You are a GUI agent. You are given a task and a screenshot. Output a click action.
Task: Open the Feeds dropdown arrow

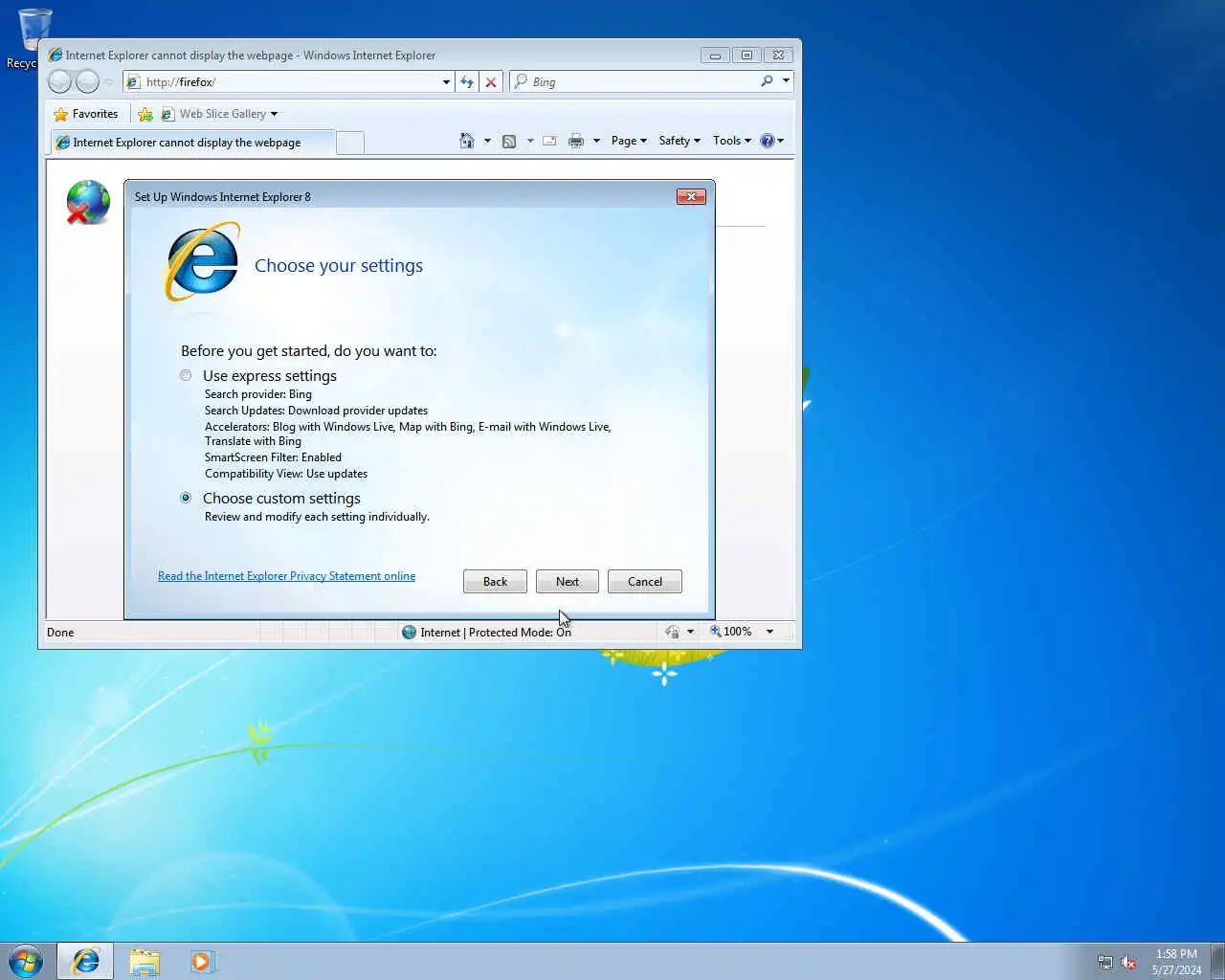point(530,141)
